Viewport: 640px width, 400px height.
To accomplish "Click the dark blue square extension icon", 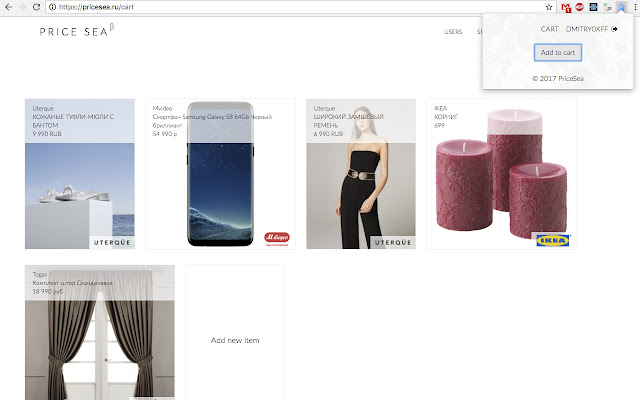I will pos(593,7).
